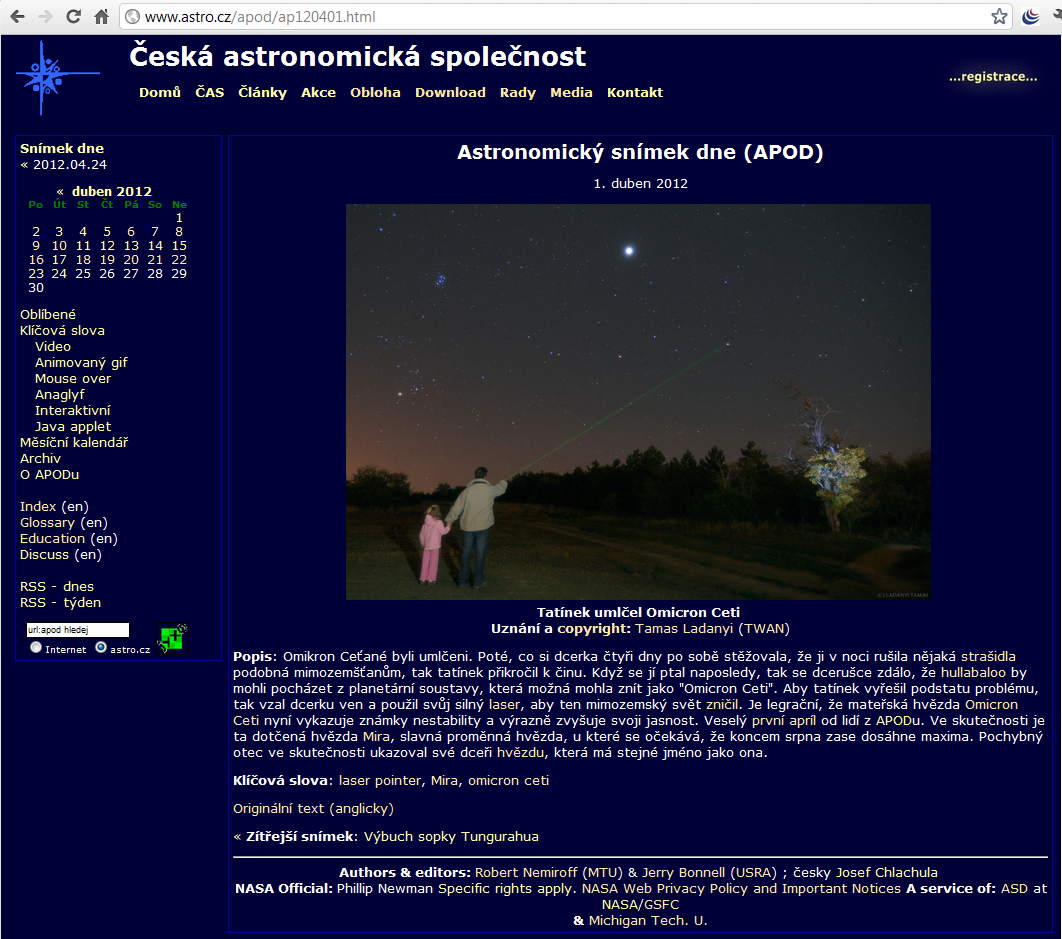1062x939 pixels.
Task: Open the RSS týden feed link
Action: coord(60,603)
